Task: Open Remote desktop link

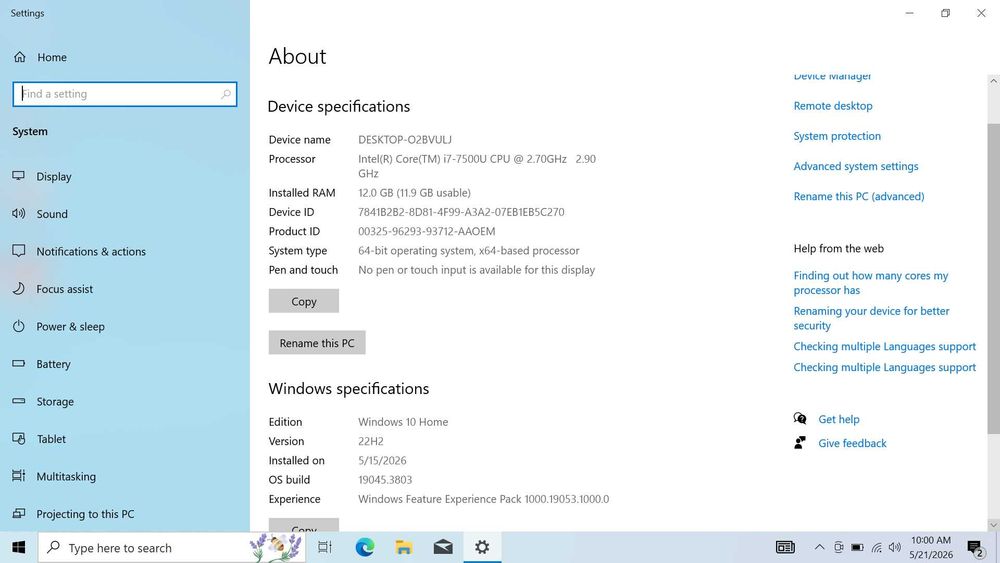Action: click(833, 106)
